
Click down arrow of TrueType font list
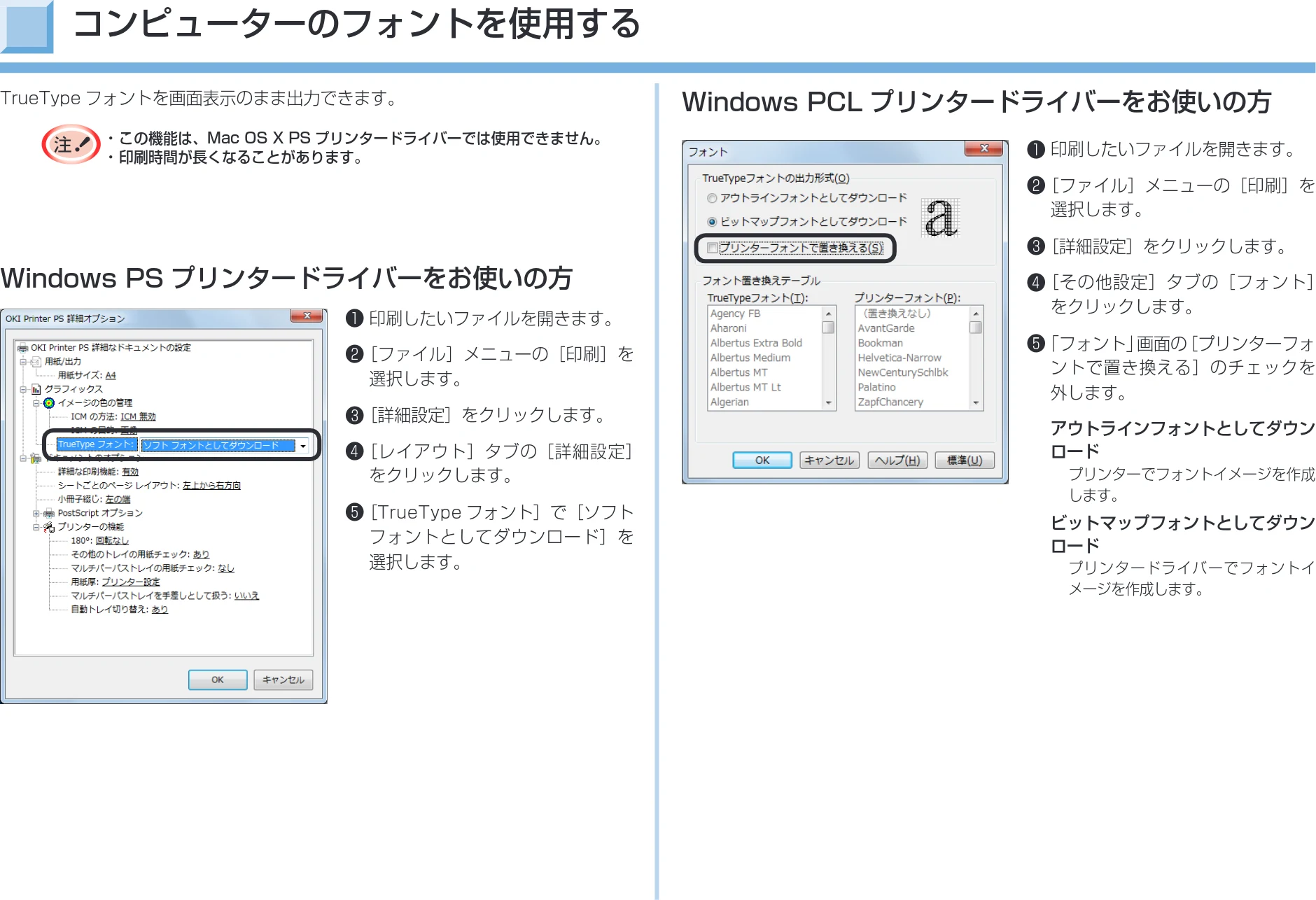coord(829,403)
